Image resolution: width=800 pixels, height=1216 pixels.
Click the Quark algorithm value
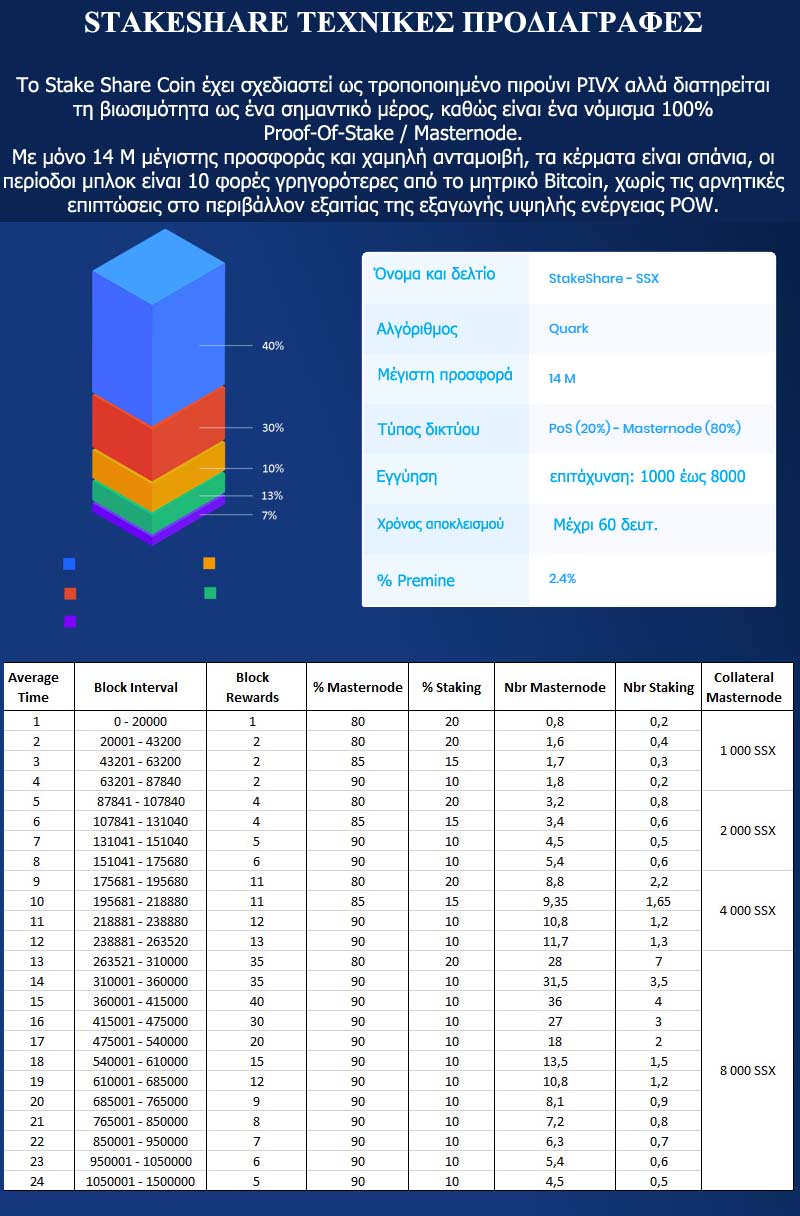[568, 328]
